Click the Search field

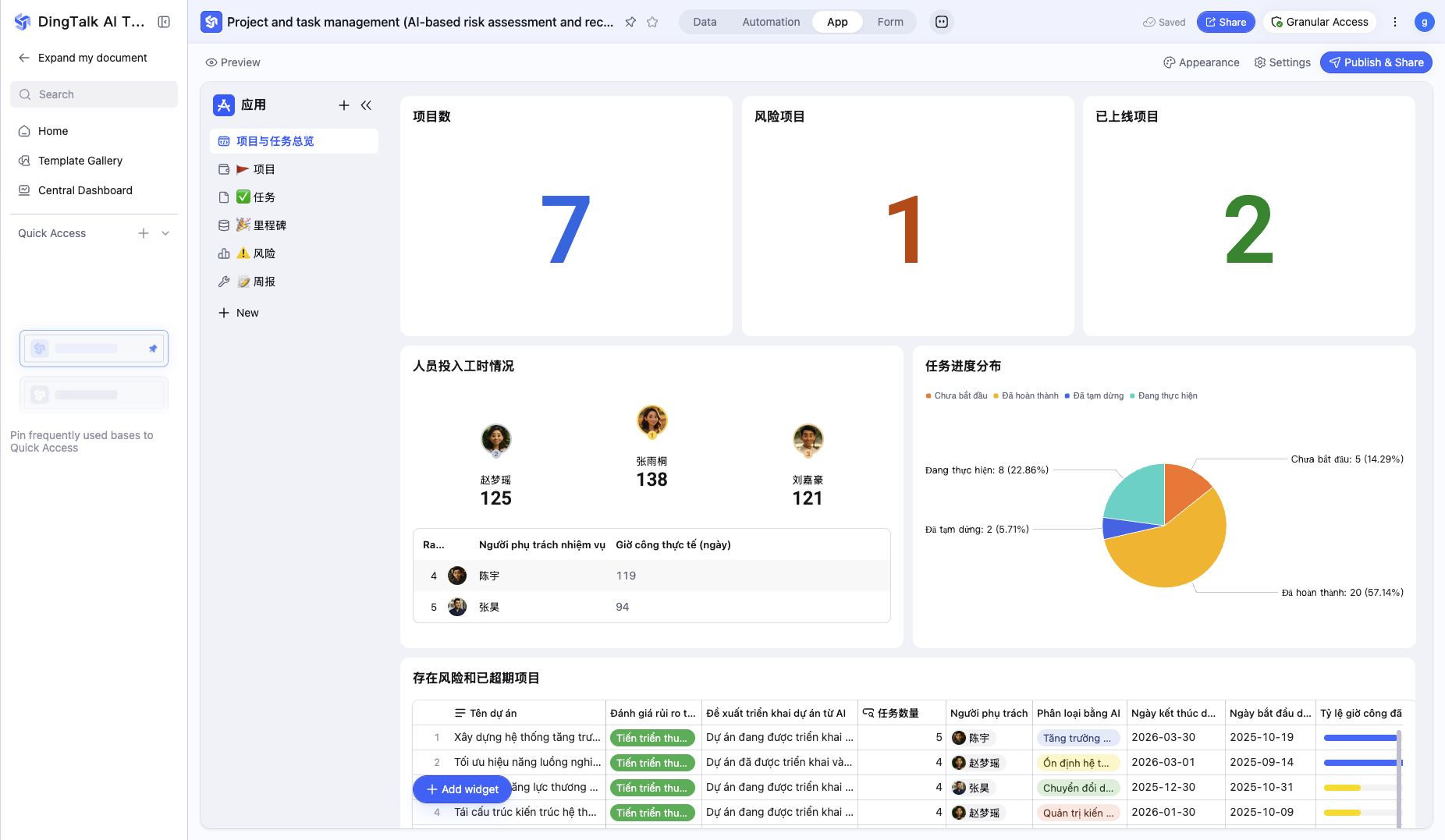(94, 94)
